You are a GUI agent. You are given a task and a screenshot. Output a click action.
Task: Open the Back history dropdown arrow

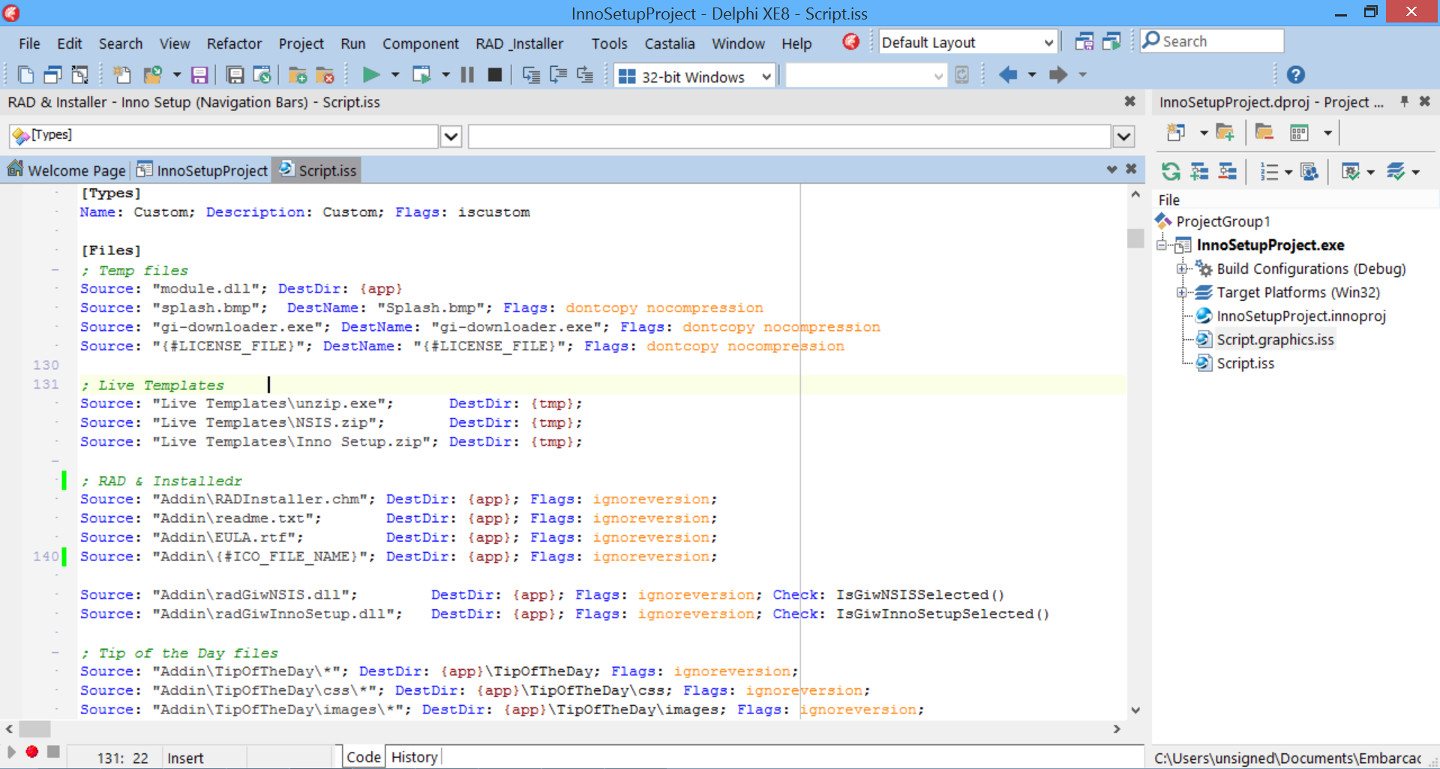pos(1032,75)
